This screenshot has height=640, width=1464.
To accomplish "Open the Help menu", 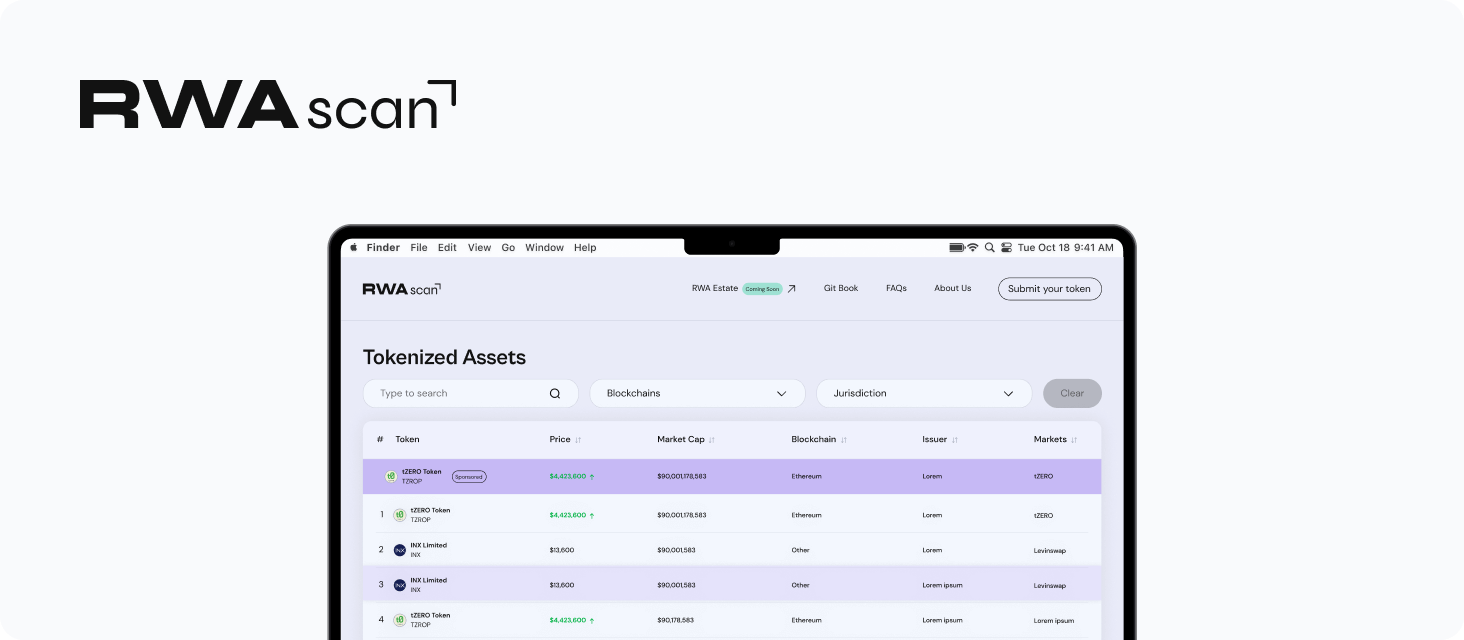I will click(x=585, y=248).
